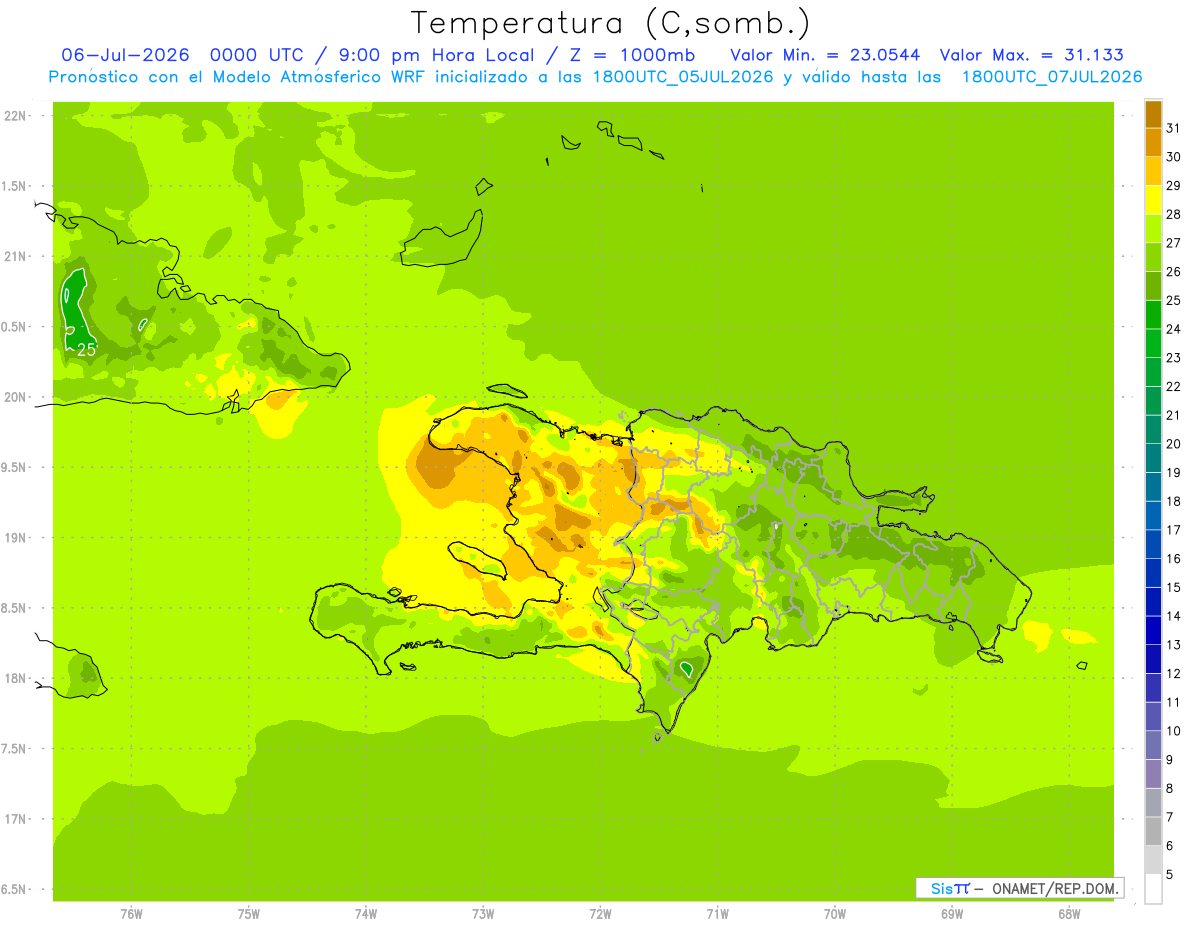Click legend value "31"
Screen dimensions: 1200x927
tap(1173, 128)
